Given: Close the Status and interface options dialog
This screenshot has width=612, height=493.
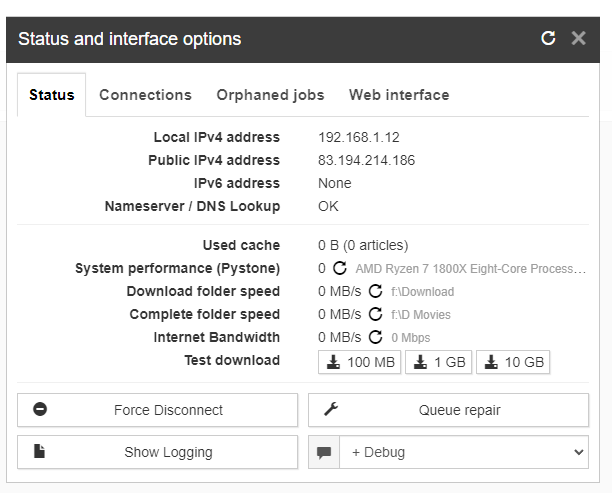Looking at the screenshot, I should [578, 38].
